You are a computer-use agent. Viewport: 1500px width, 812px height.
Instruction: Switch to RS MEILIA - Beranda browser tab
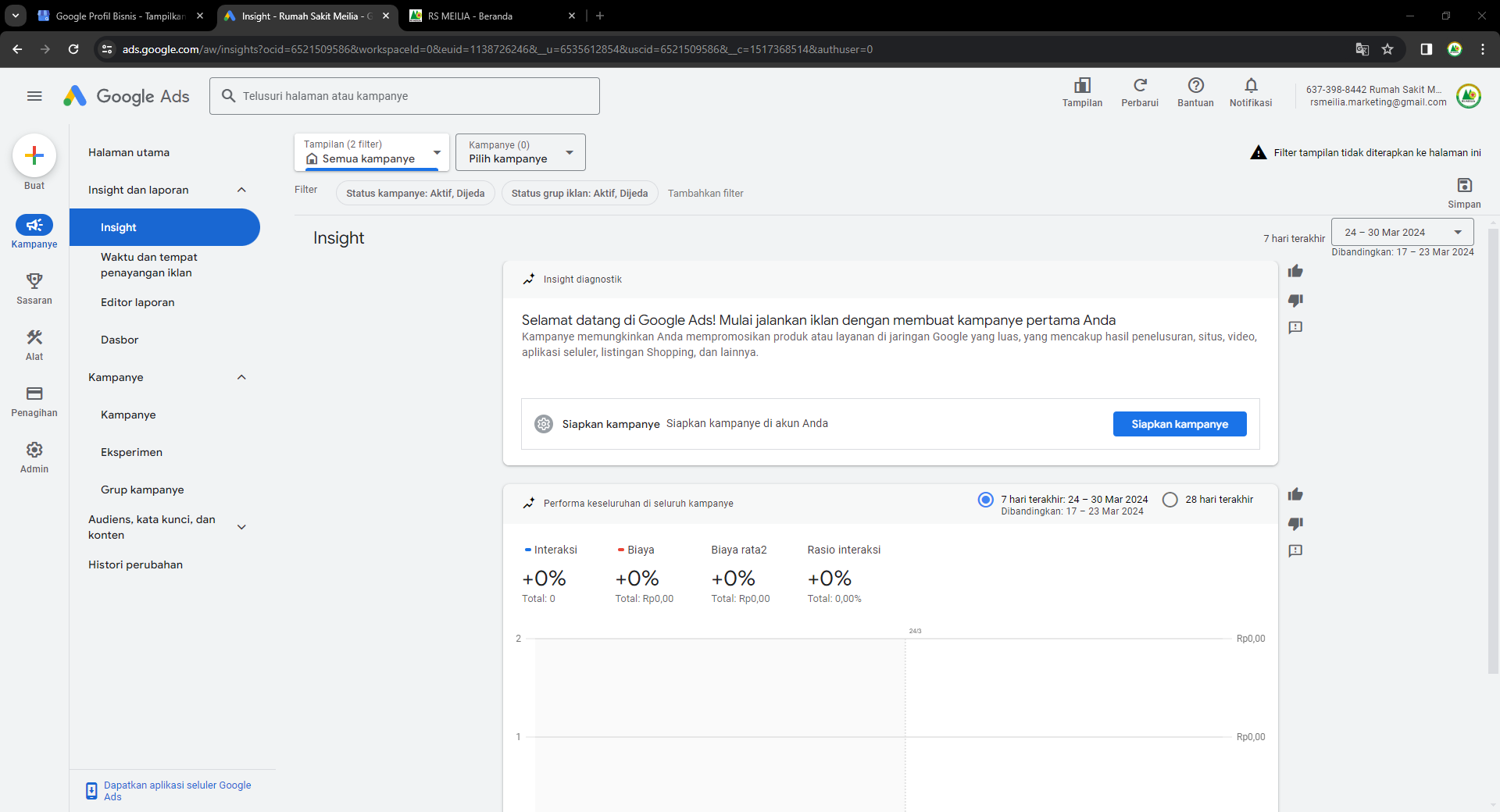point(492,16)
